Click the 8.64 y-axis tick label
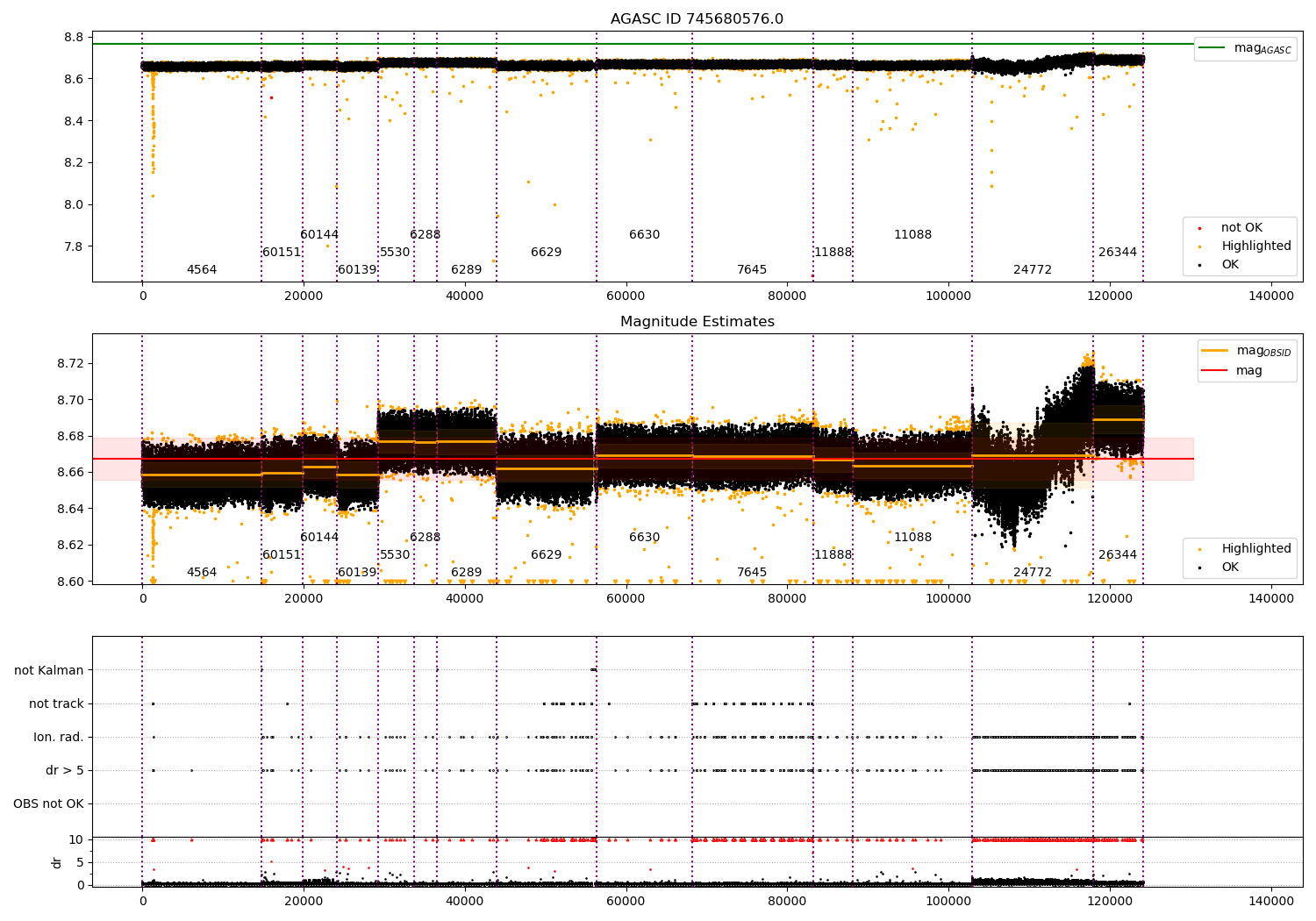Viewport: 1316px width, 921px height. click(x=70, y=509)
